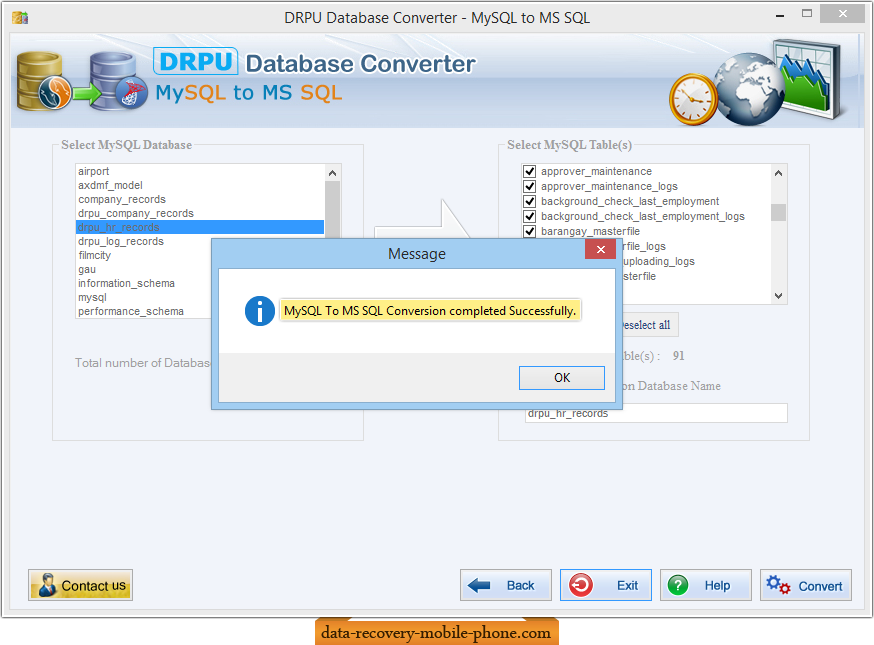Open Help with the question mark button

[x=704, y=586]
